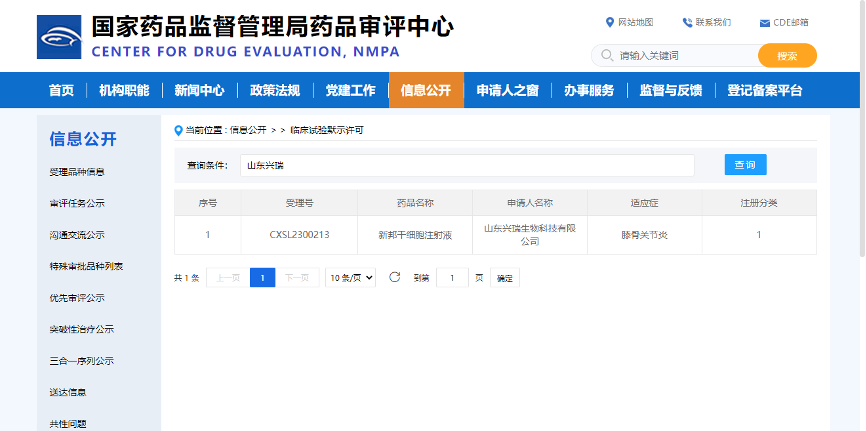Open sidebar item 沟通交流公示

(77, 235)
